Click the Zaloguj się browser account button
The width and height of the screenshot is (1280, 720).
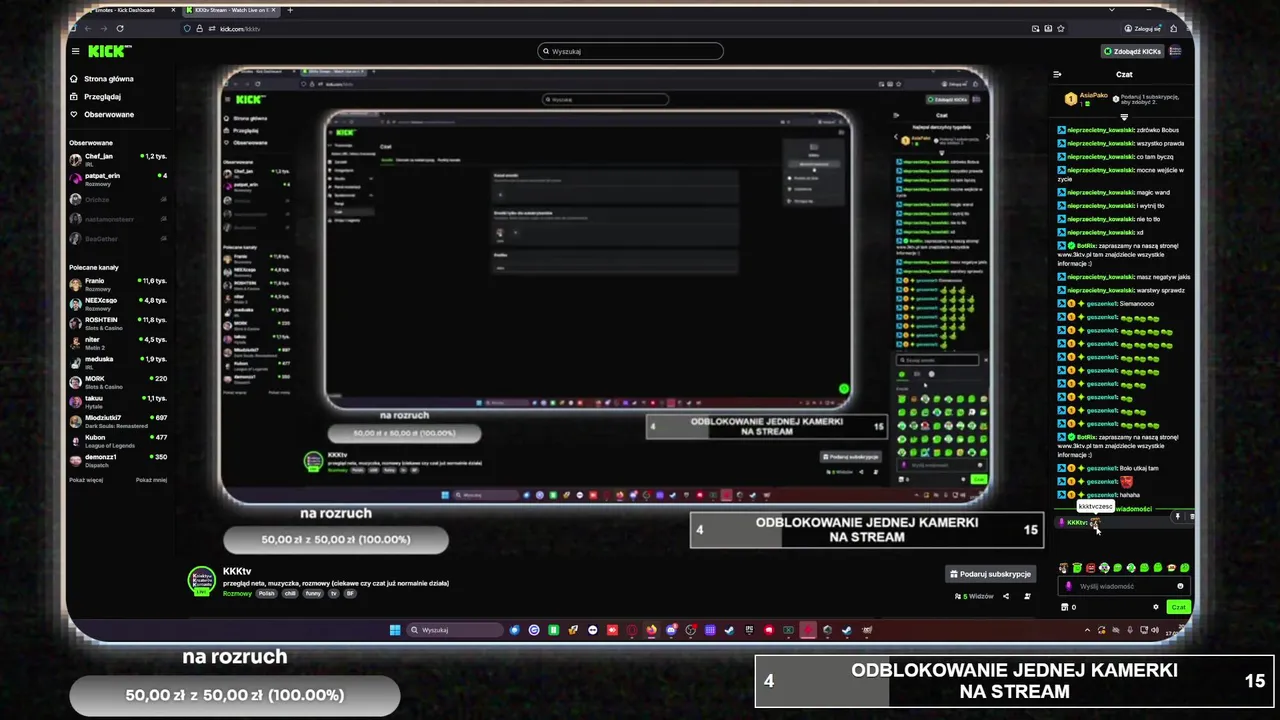1142,29
